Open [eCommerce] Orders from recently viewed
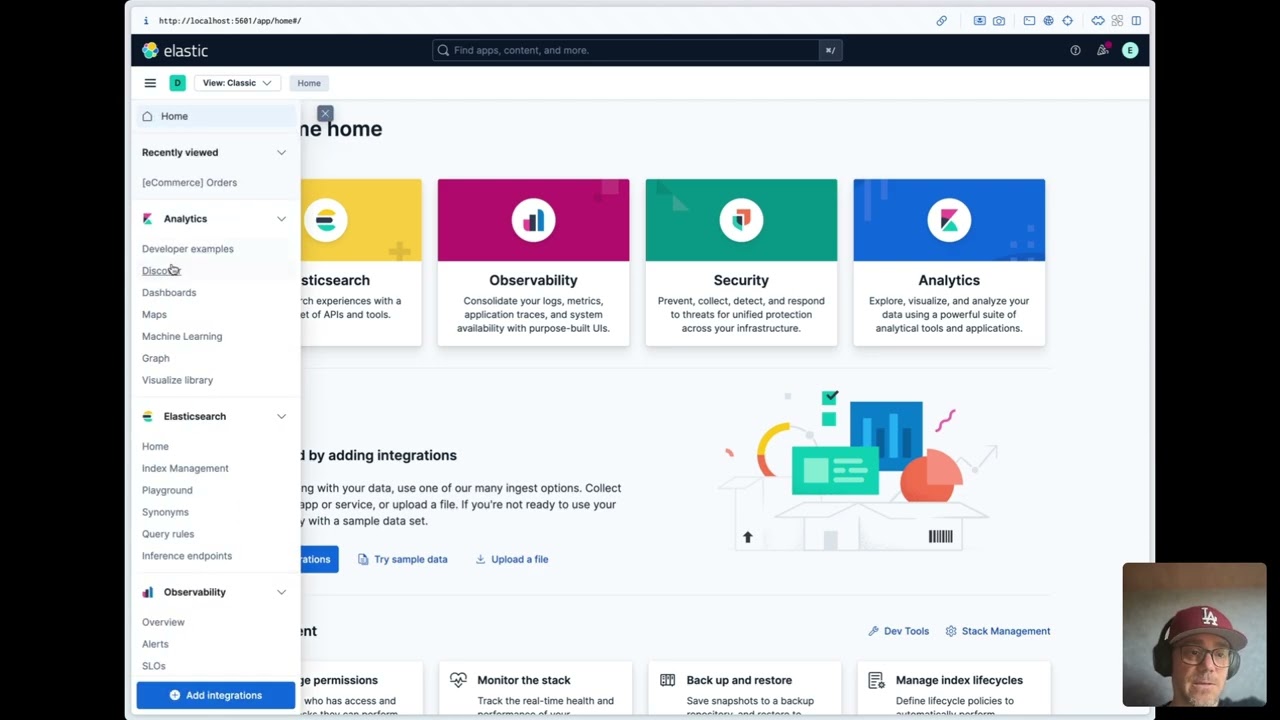Image resolution: width=1280 pixels, height=720 pixels. [189, 182]
